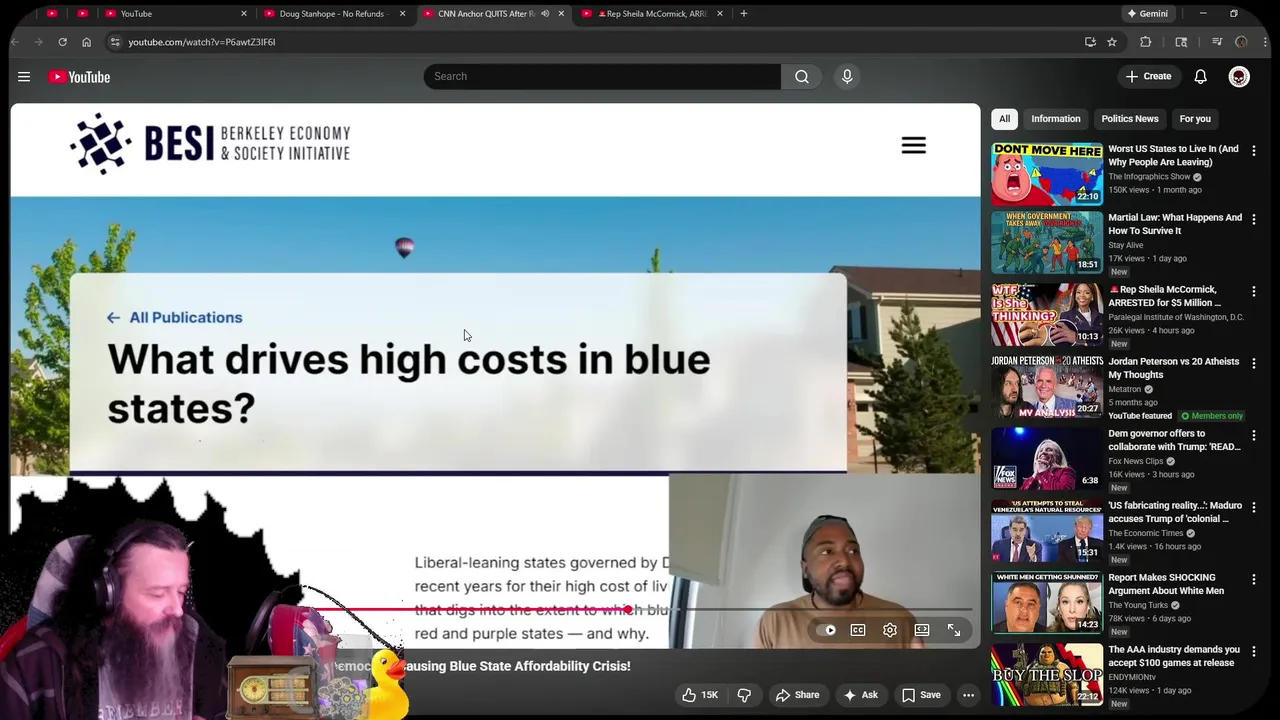This screenshot has height=720, width=1280.
Task: Share this video
Action: tap(797, 695)
